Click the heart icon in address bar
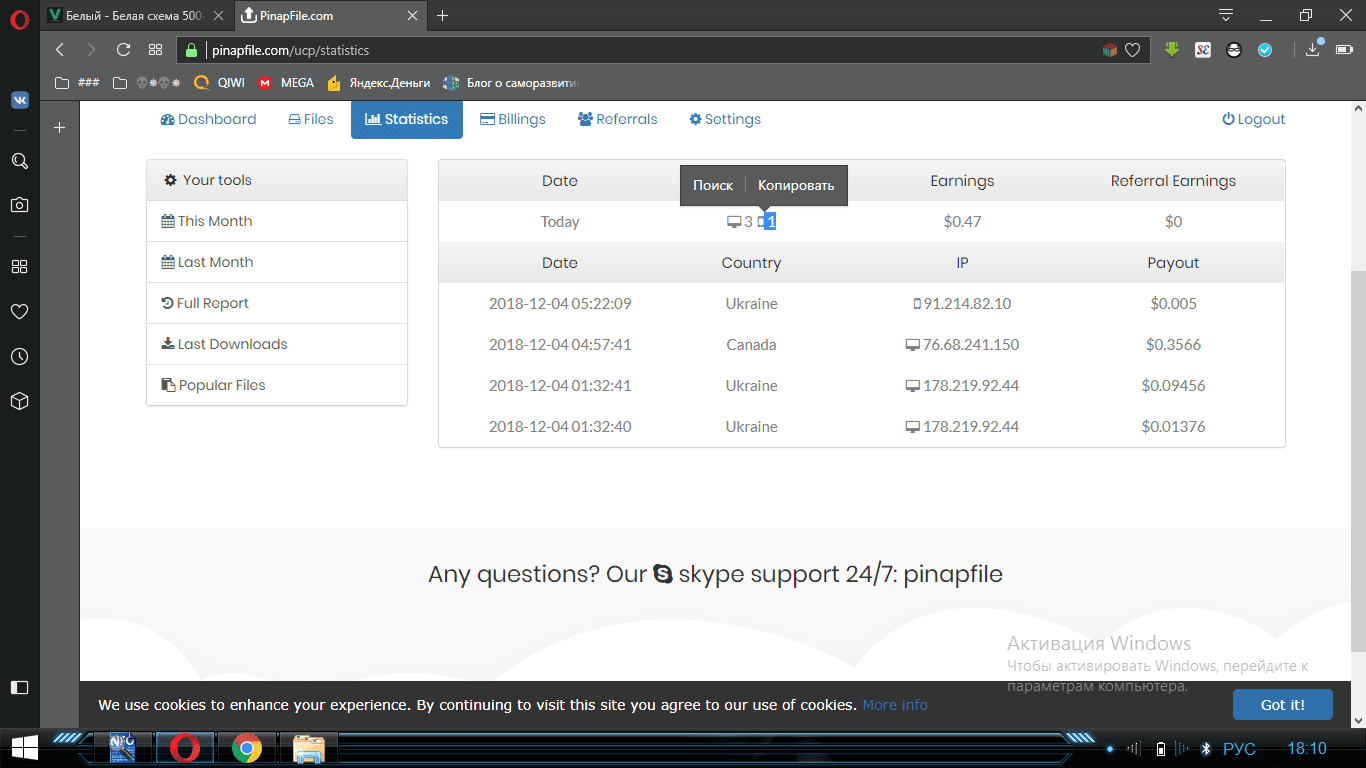Image resolution: width=1366 pixels, height=768 pixels. tap(1132, 50)
